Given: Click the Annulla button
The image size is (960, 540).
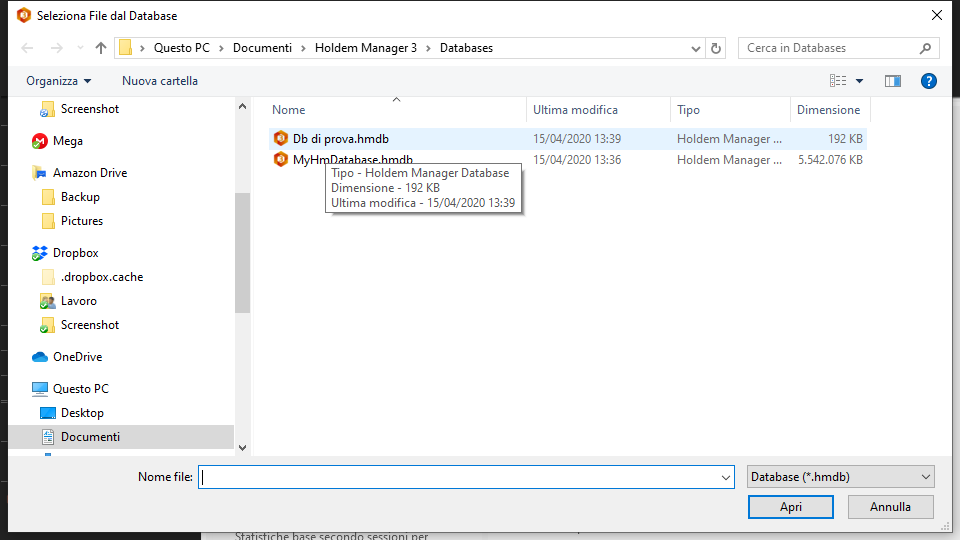Looking at the screenshot, I should point(890,507).
